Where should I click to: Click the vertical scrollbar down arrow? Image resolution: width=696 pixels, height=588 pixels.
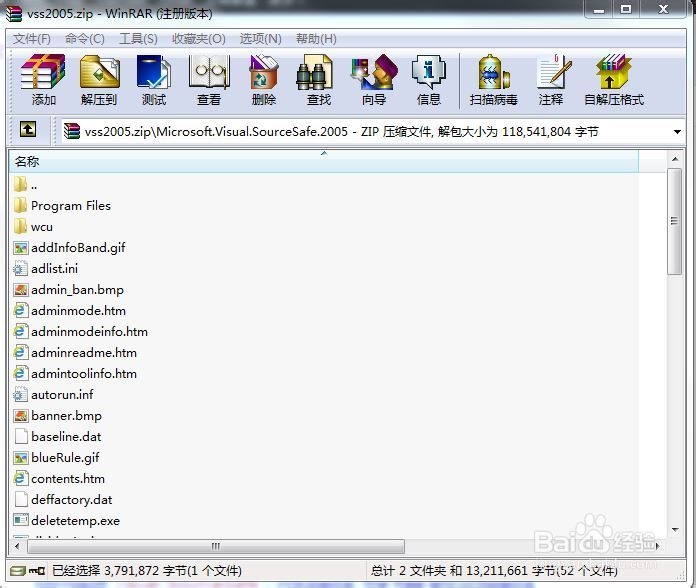[x=675, y=529]
